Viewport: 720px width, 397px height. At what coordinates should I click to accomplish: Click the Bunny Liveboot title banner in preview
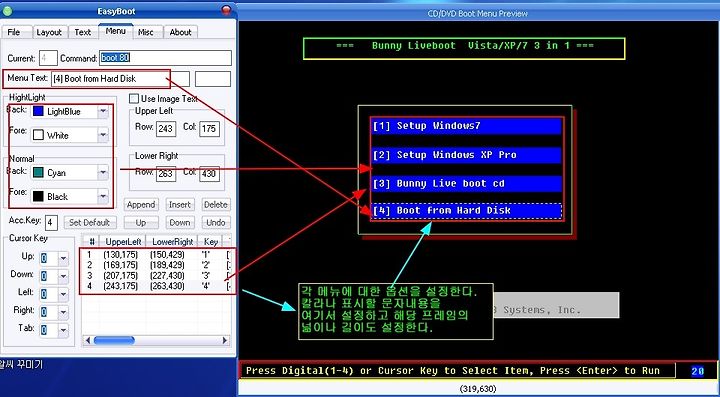pos(464,48)
